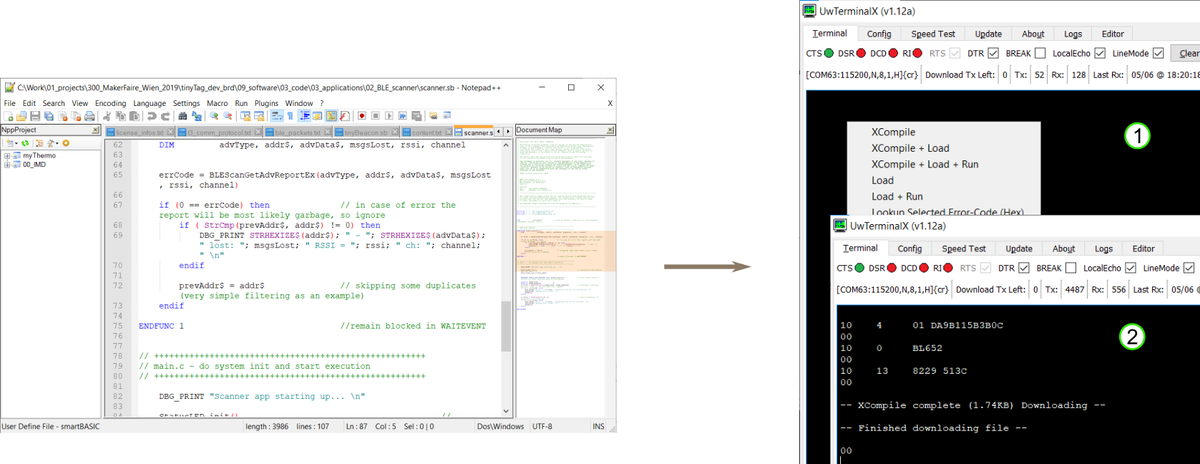Toggle BREAK checkbox in UwTerminalX window with Tx 52

tap(1040, 53)
